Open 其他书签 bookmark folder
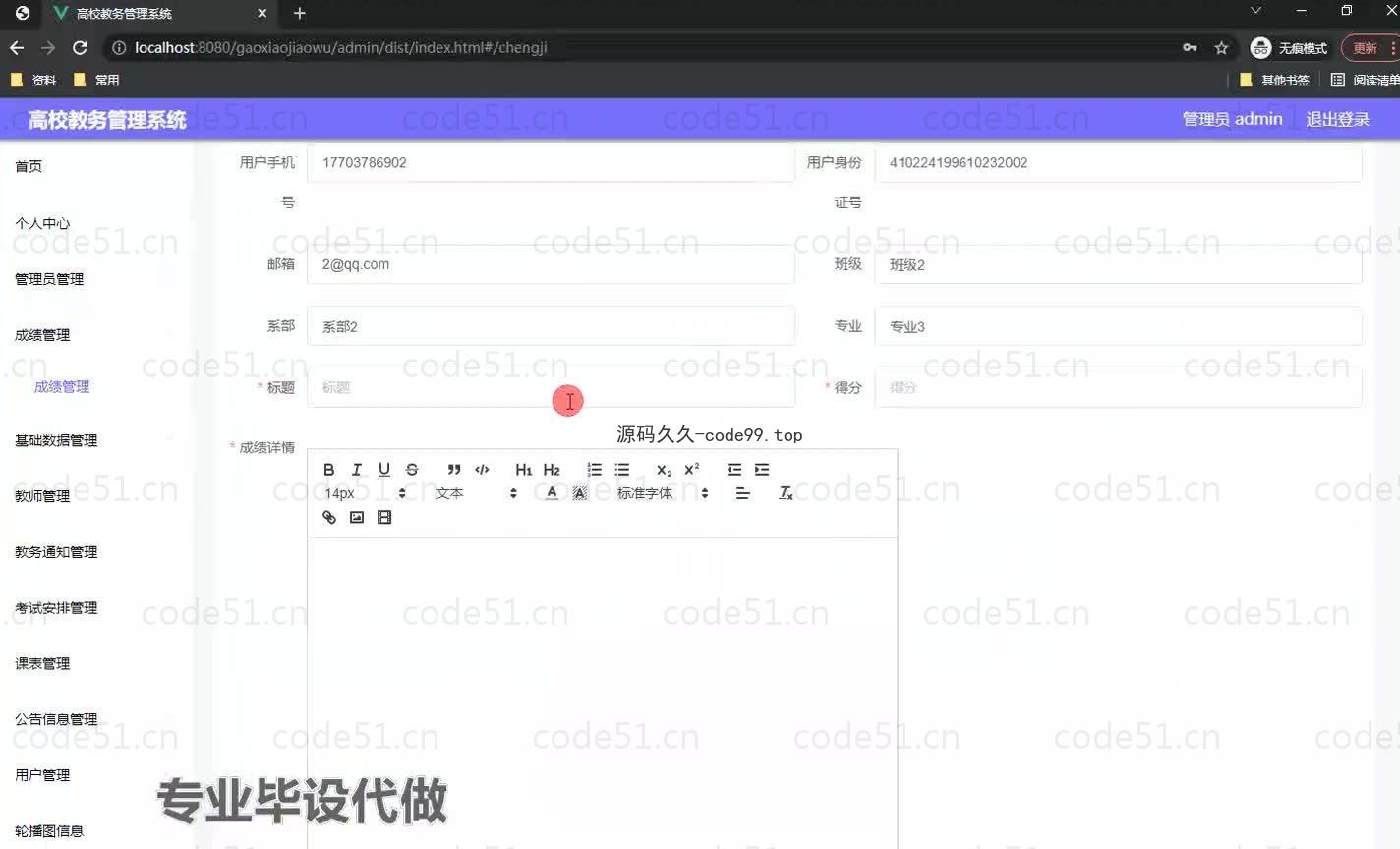 click(1274, 80)
